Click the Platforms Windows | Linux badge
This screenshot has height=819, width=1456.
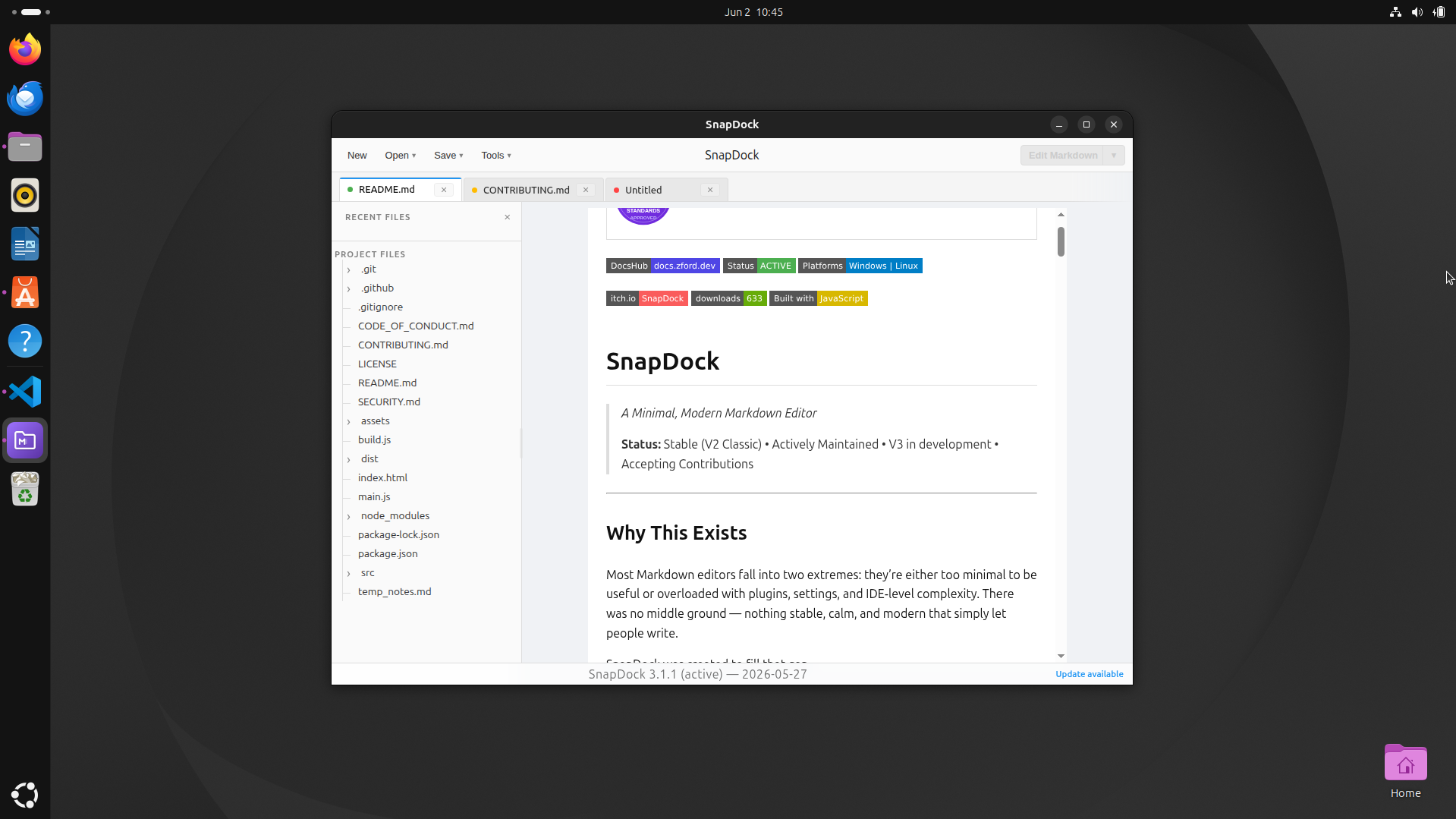pos(860,266)
